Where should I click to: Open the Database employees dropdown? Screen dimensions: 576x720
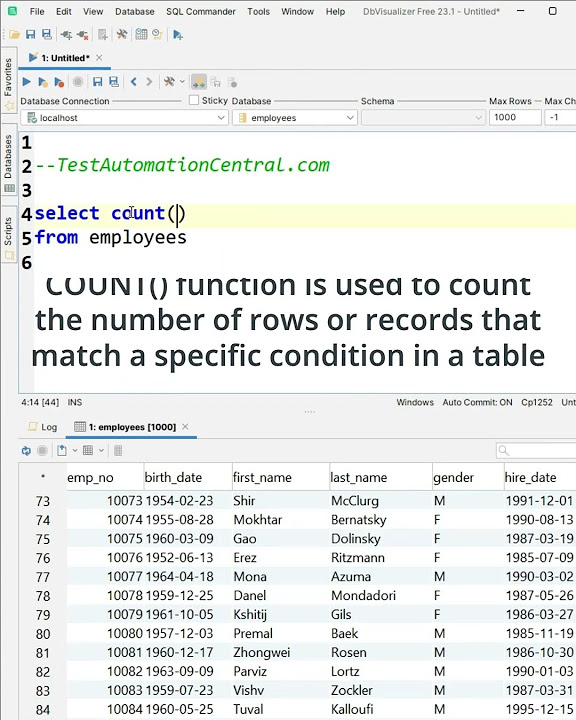pyautogui.click(x=294, y=118)
